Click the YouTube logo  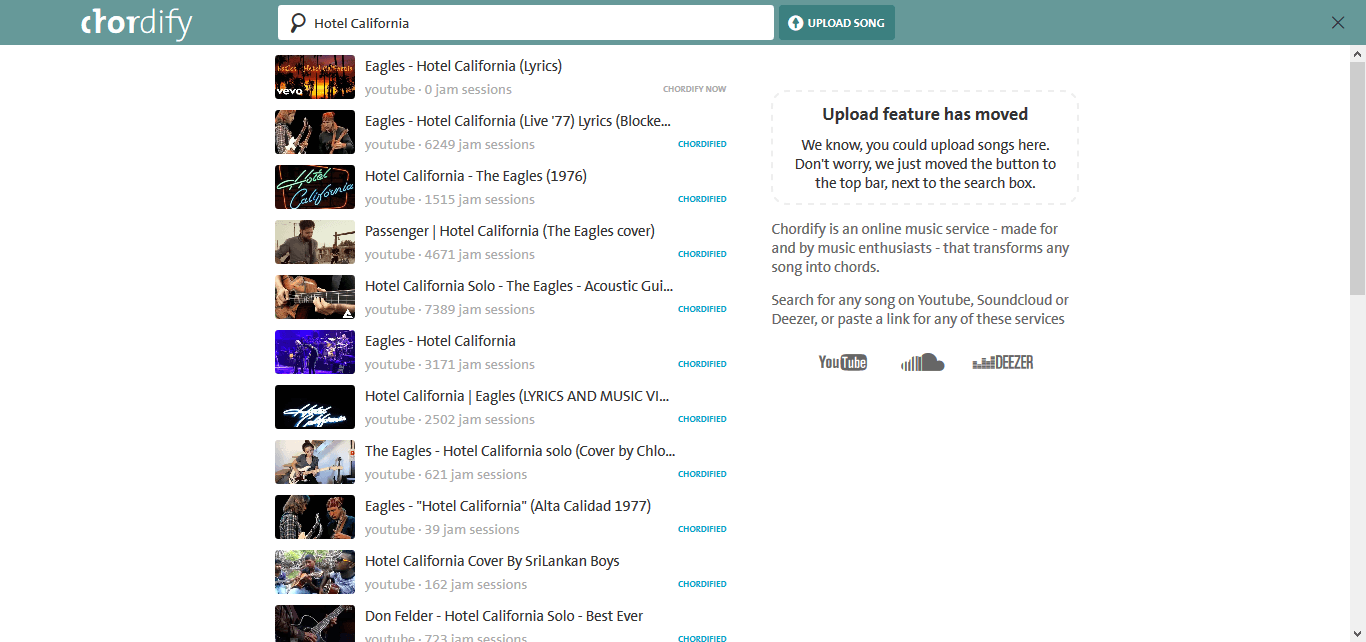pos(843,362)
